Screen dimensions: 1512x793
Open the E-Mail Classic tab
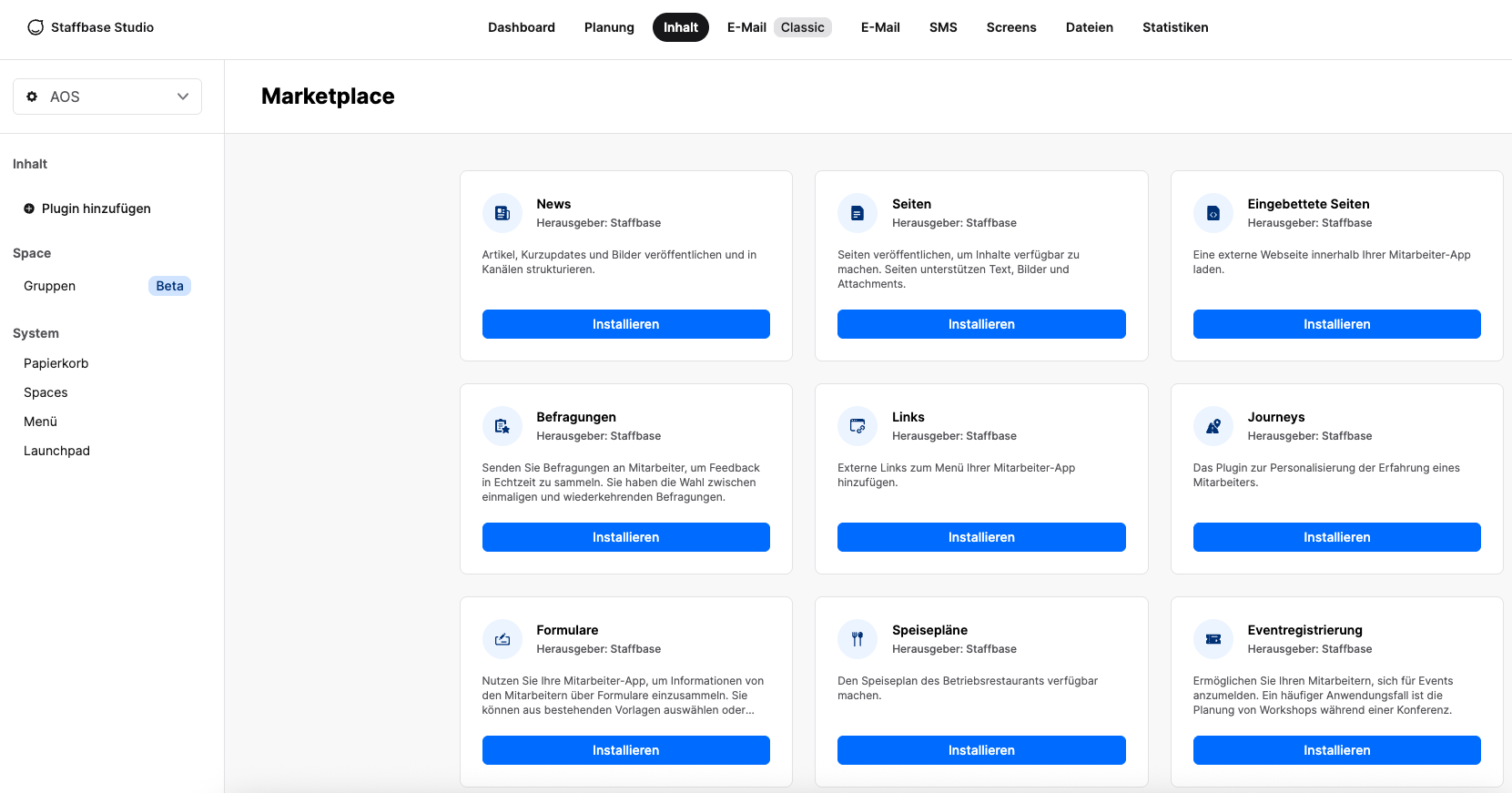coord(779,27)
